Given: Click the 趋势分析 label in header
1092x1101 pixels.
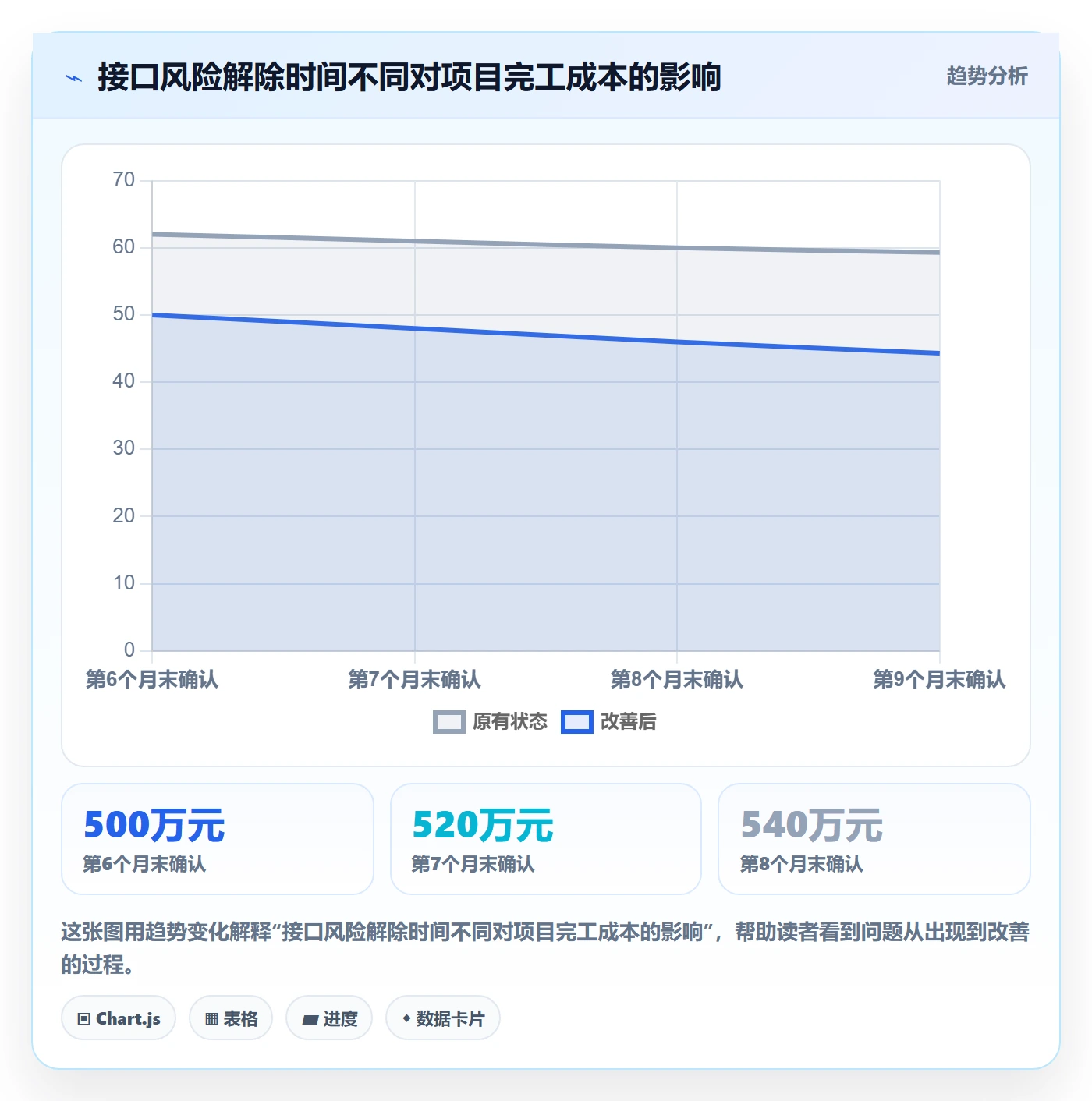Looking at the screenshot, I should click(x=987, y=76).
